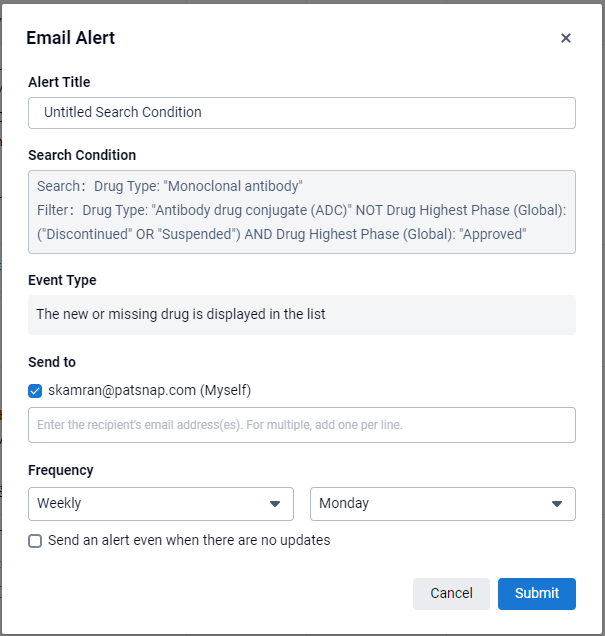The width and height of the screenshot is (605, 636).
Task: Open the Monday day dropdown
Action: pyautogui.click(x=432, y=504)
